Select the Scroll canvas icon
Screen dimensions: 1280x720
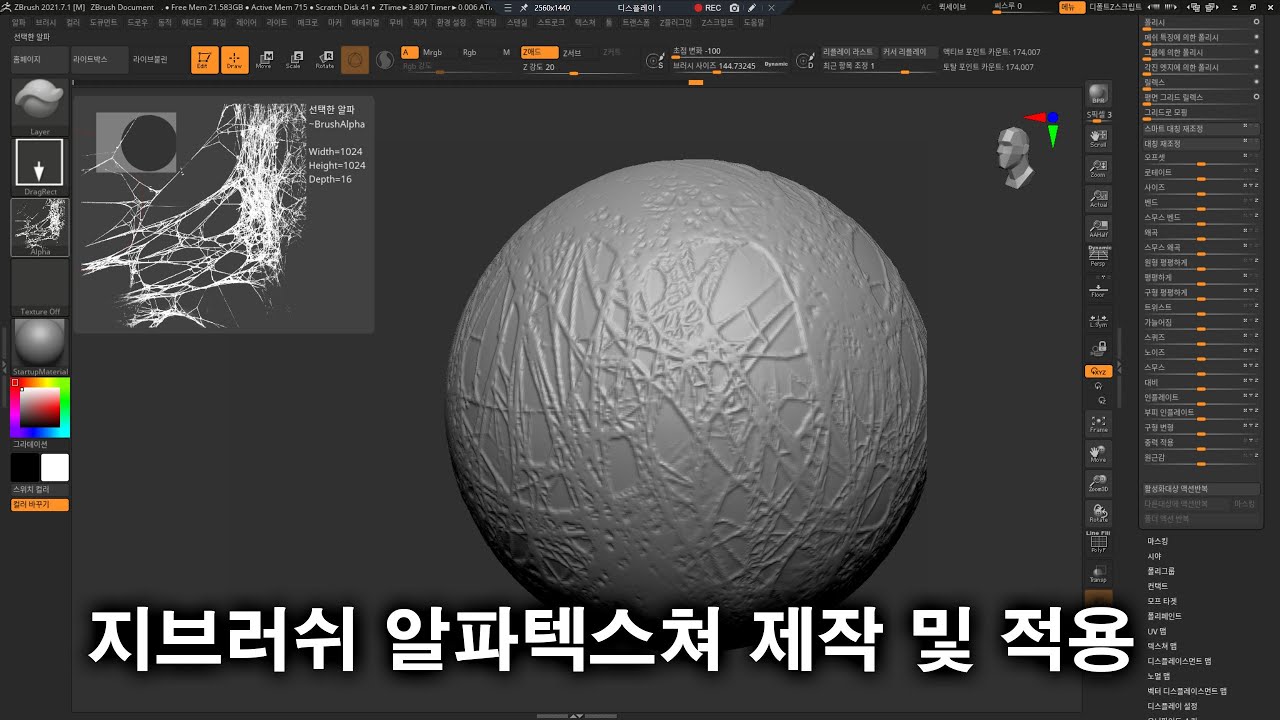(1098, 138)
